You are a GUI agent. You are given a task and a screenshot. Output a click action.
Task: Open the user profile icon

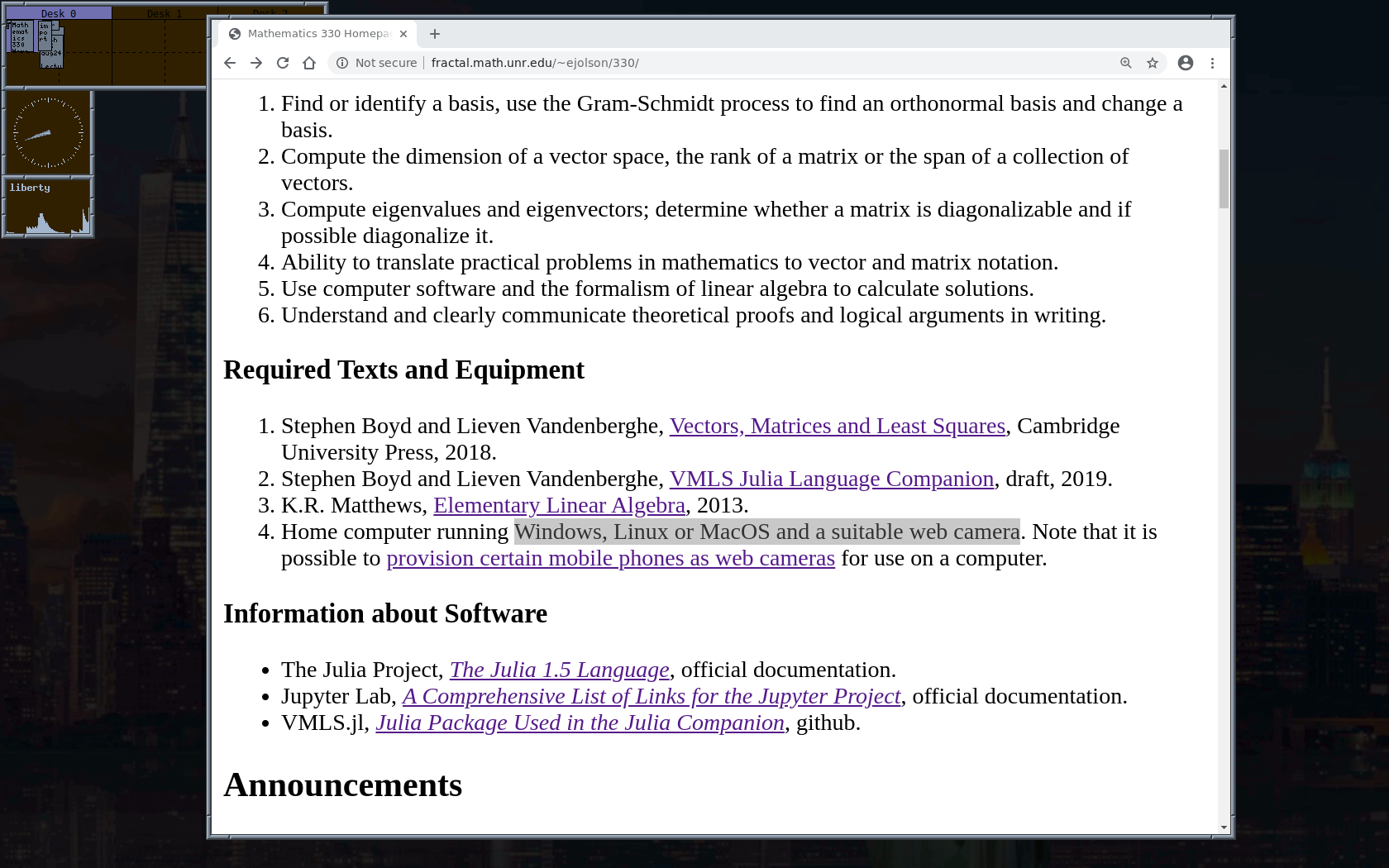coord(1186,63)
